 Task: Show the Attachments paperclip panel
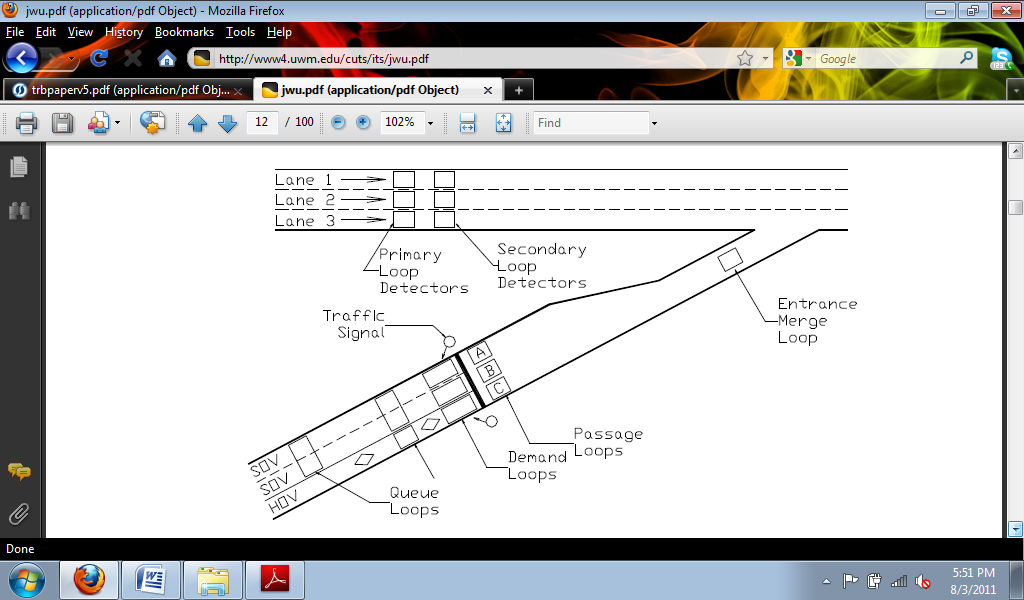pos(18,514)
